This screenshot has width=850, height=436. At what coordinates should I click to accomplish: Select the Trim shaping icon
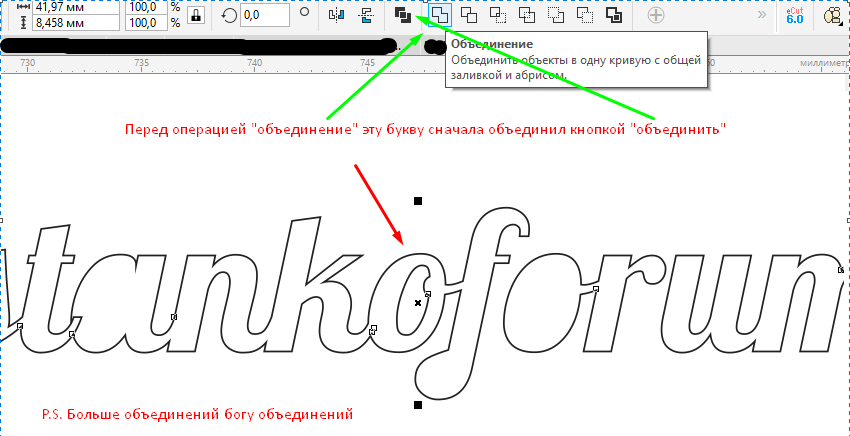(468, 15)
